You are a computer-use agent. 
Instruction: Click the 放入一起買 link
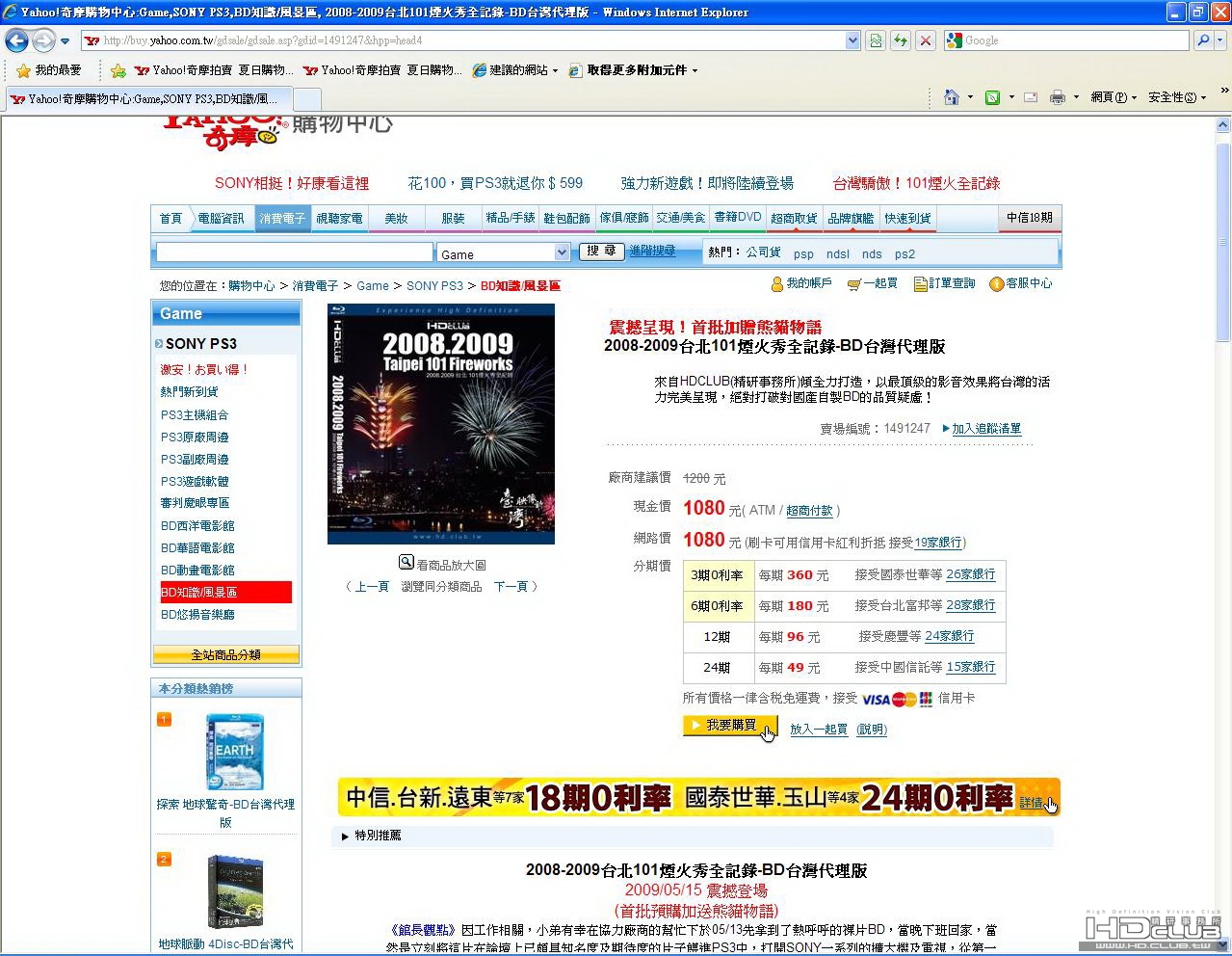[819, 730]
